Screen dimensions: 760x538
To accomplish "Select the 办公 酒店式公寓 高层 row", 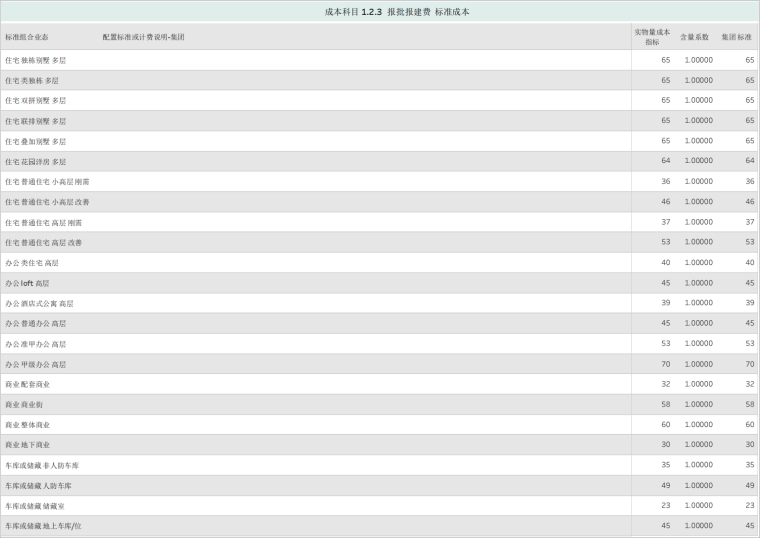I will [x=39, y=304].
